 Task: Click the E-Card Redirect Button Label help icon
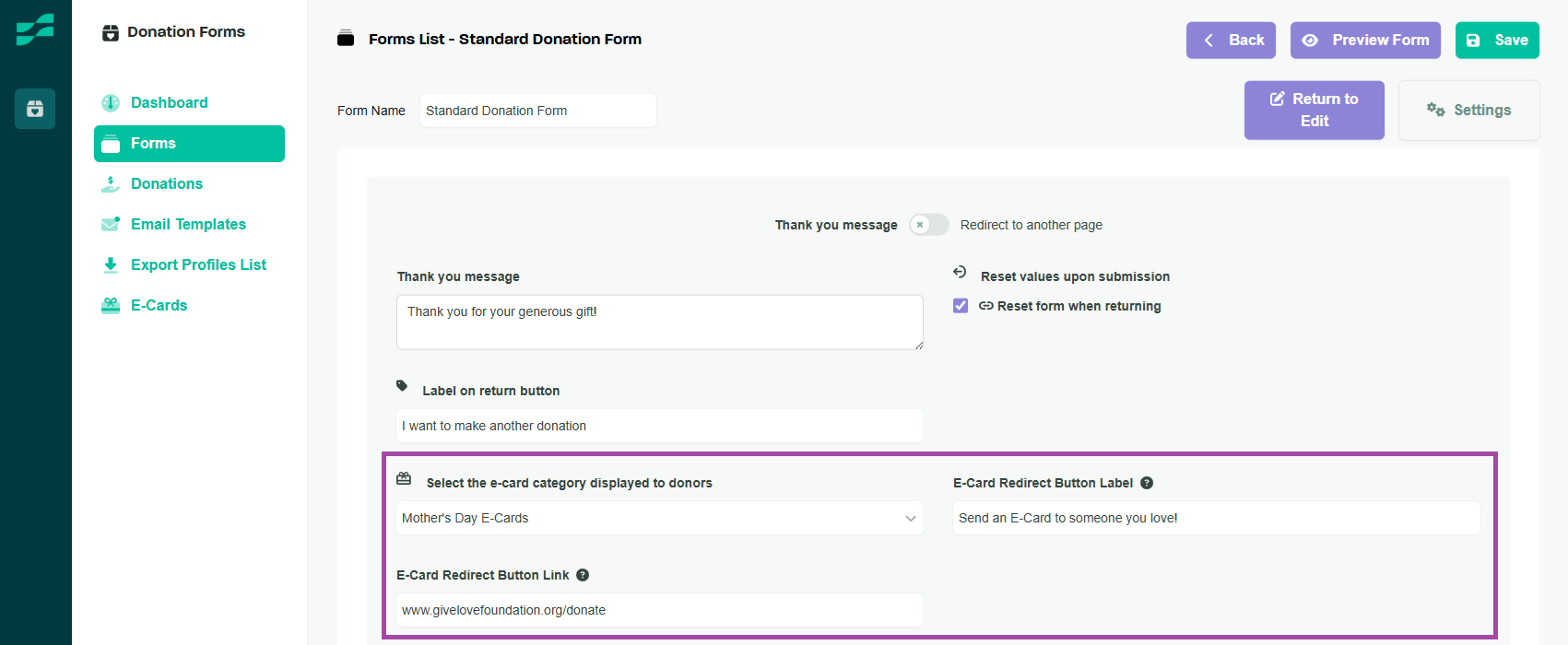pos(1147,483)
